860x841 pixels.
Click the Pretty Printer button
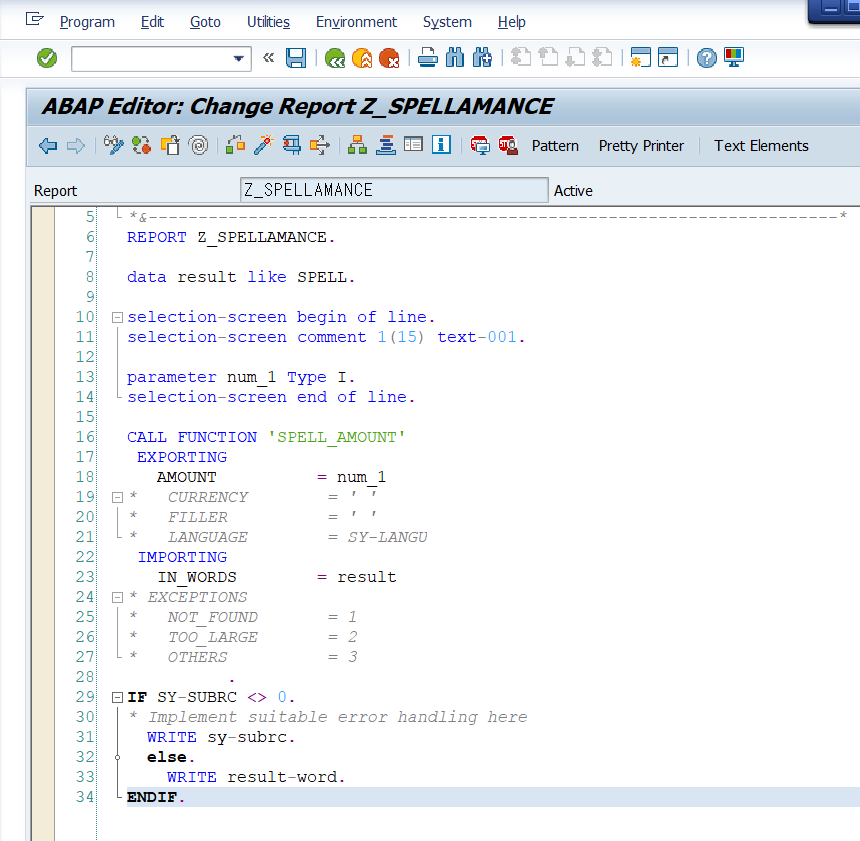tap(641, 146)
